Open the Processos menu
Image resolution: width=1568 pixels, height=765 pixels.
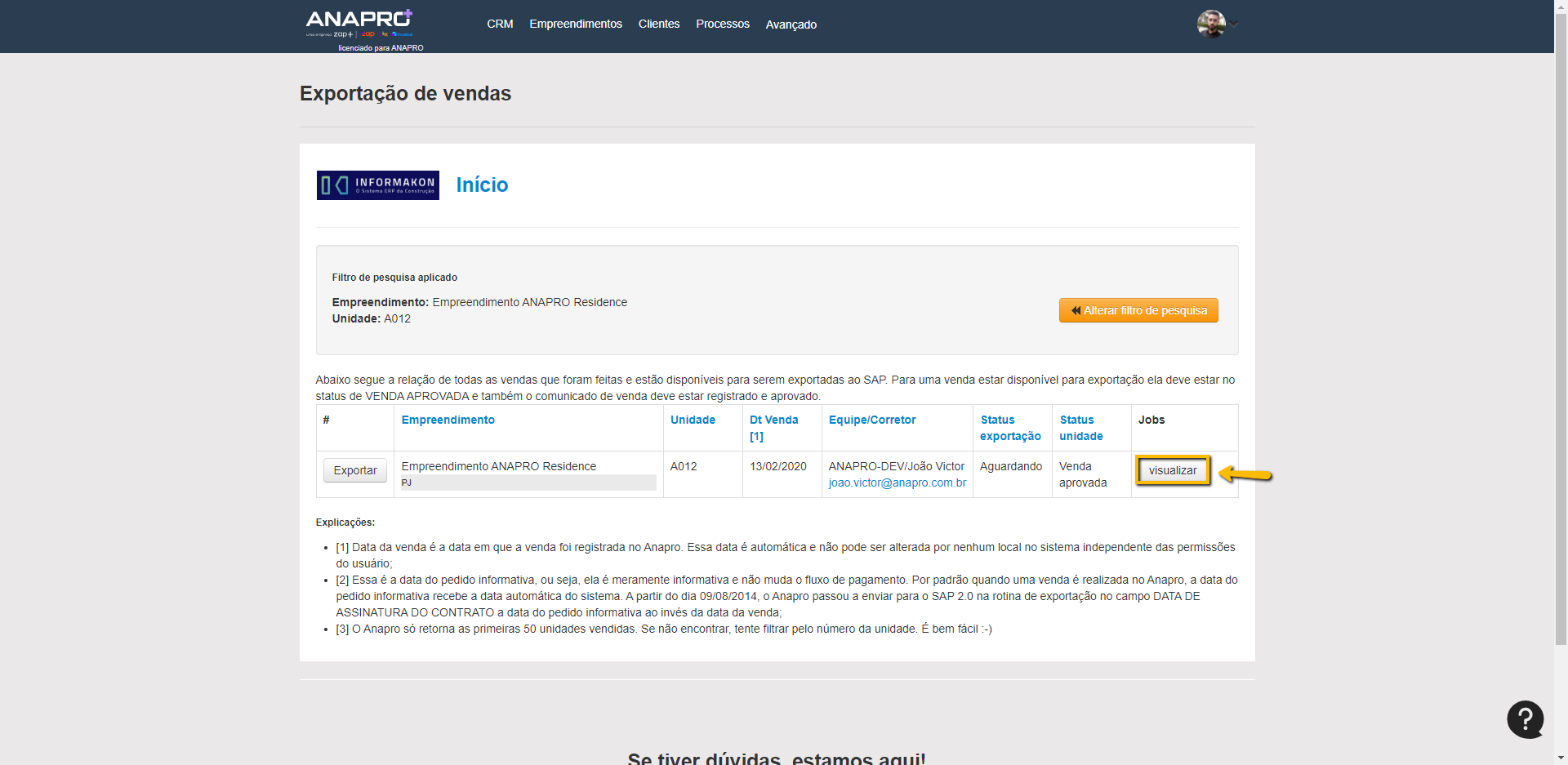click(722, 24)
